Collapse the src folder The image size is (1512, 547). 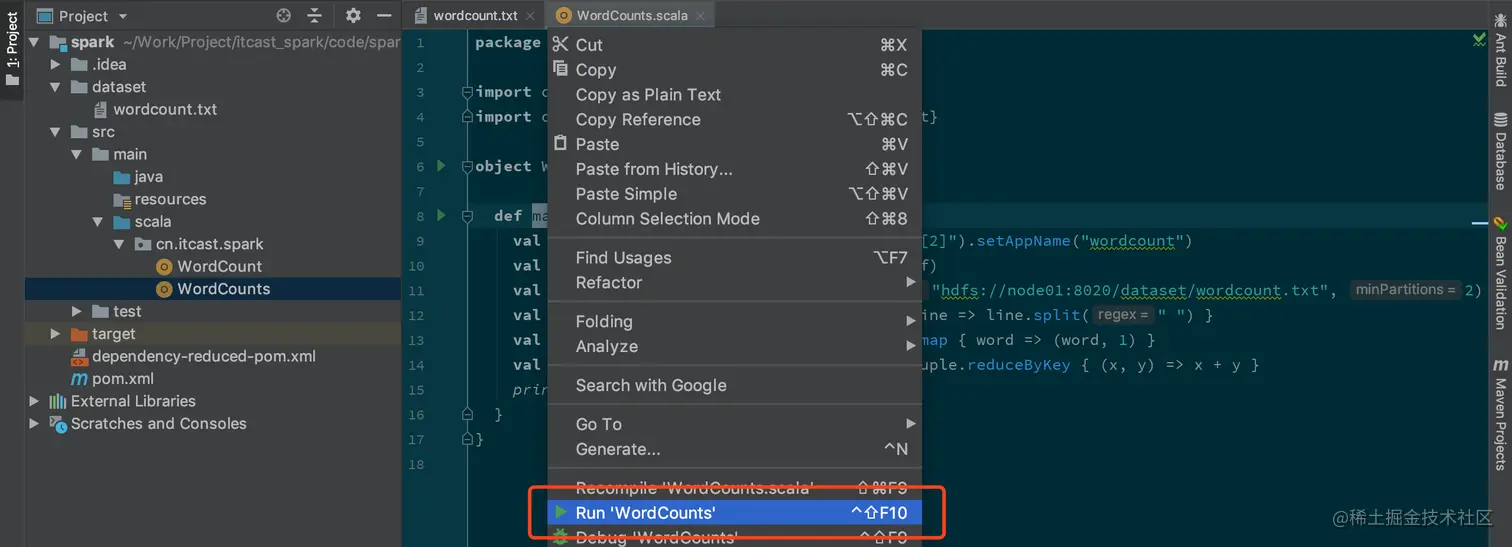click(x=56, y=132)
